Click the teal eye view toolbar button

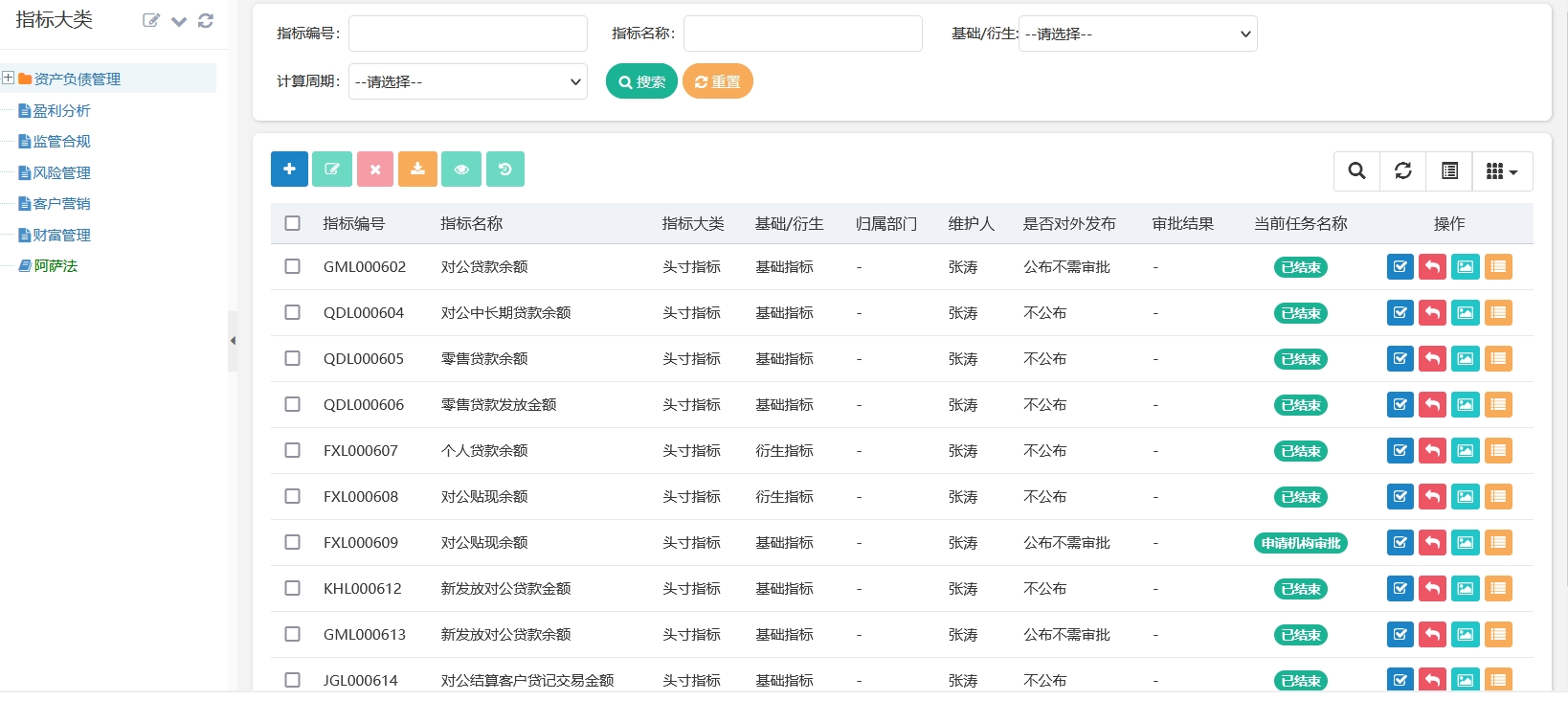tap(461, 170)
